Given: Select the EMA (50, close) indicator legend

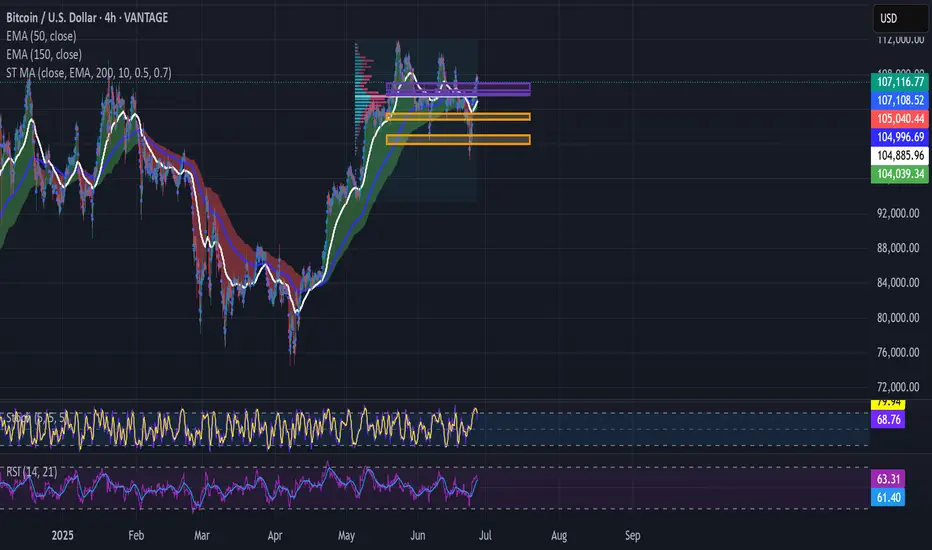Looking at the screenshot, I should [x=41, y=36].
